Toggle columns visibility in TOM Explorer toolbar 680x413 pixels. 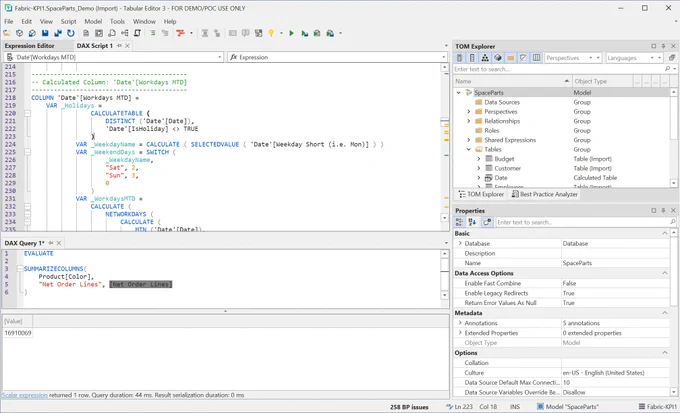(472, 58)
